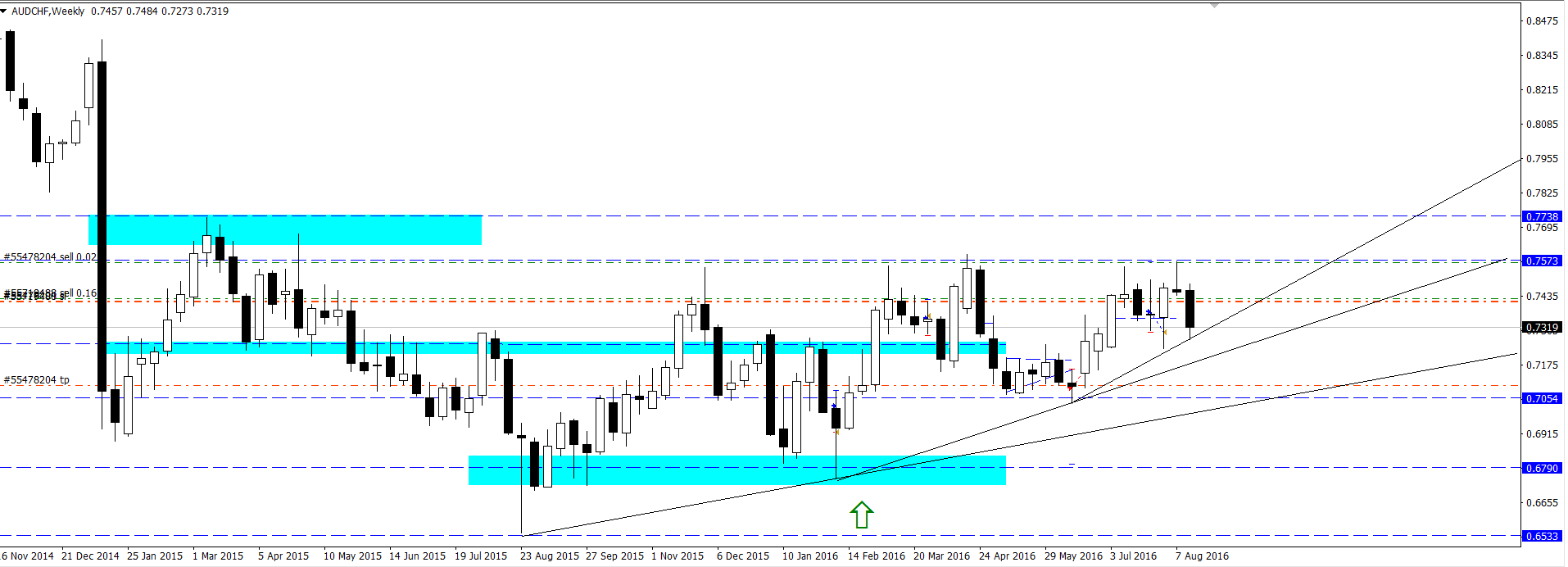
Task: Click the OHLC values 0.7457 0.7484 0.7273 0.7319
Action: click(x=160, y=11)
